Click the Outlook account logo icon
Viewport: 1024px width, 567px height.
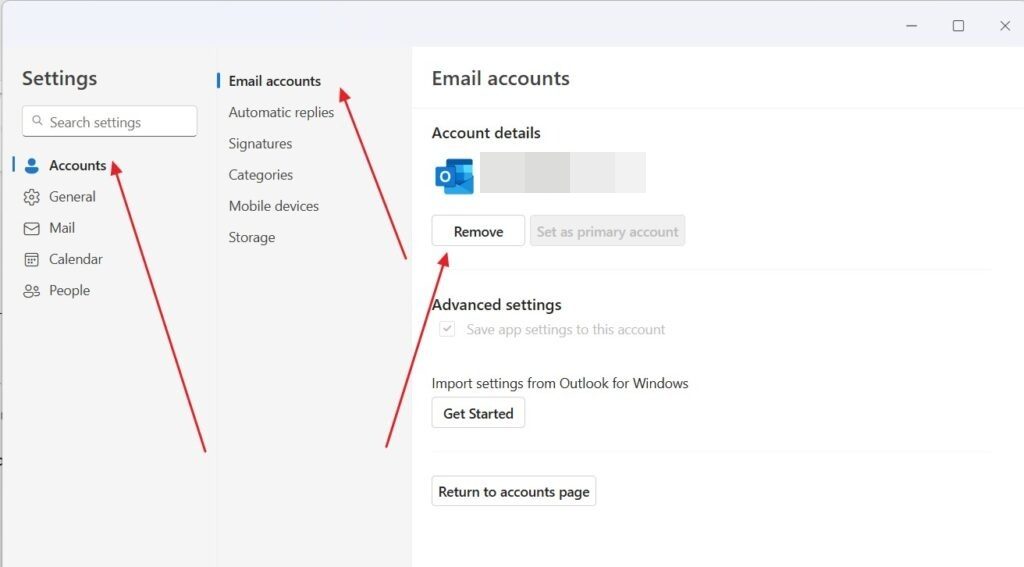(454, 174)
